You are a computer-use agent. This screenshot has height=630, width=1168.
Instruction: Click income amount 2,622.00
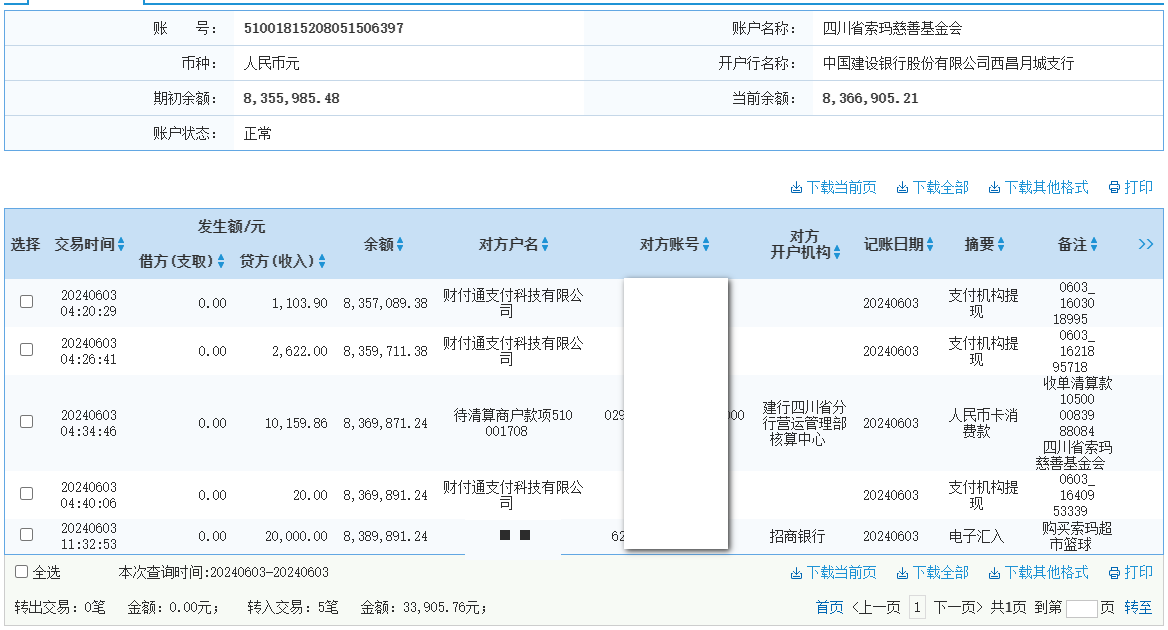(299, 351)
